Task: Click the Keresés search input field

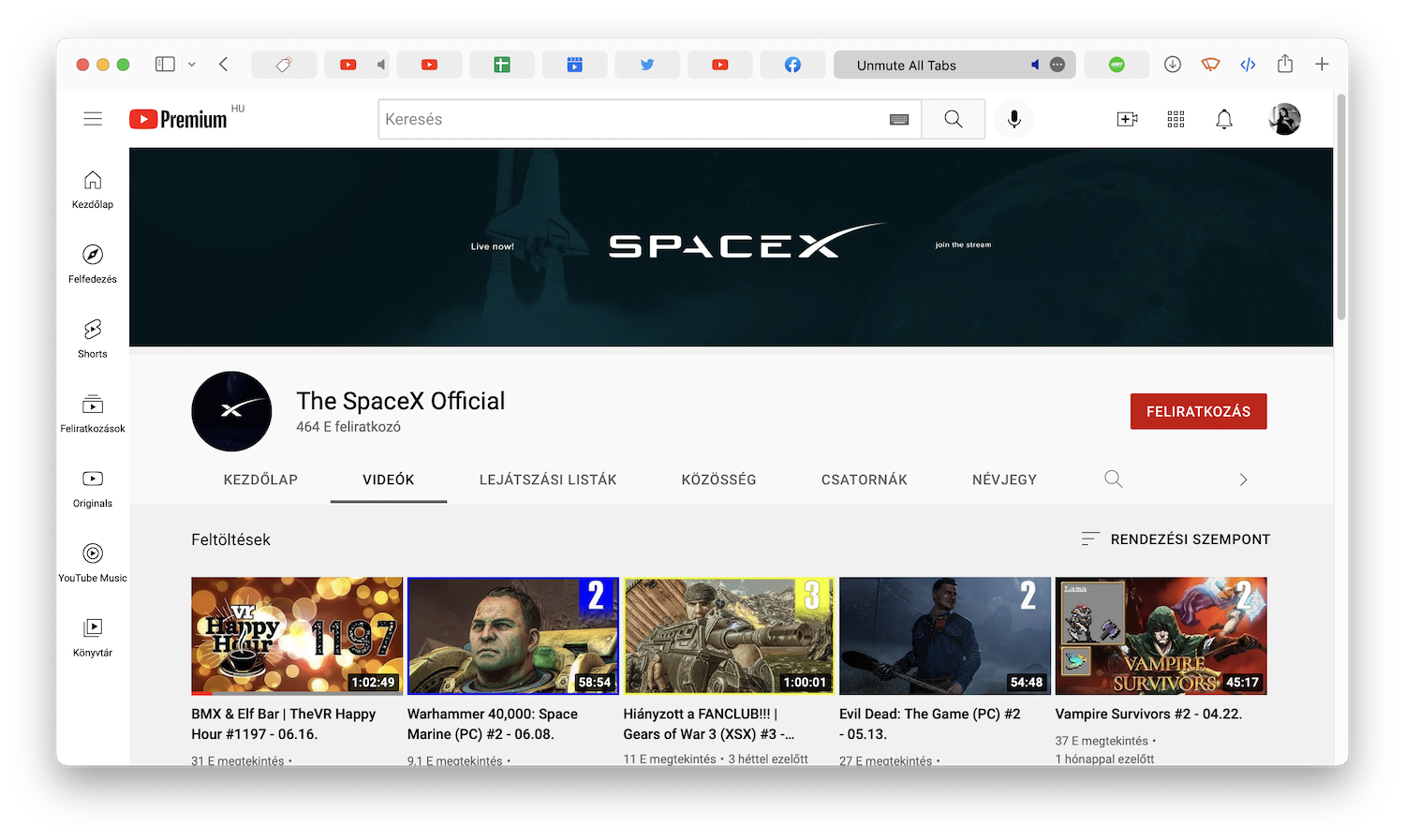Action: coord(628,120)
